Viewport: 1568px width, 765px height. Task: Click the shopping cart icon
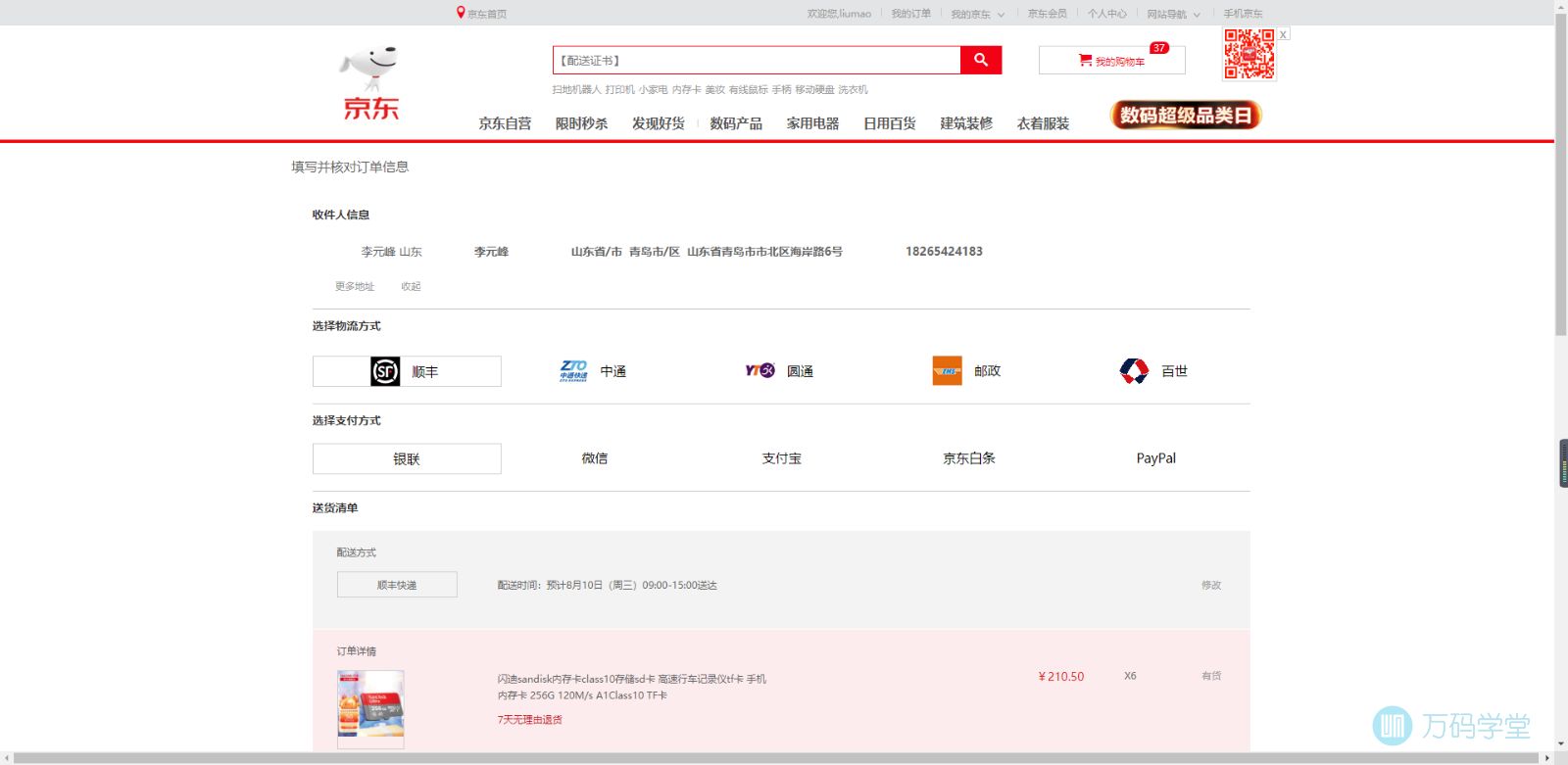[x=1085, y=60]
